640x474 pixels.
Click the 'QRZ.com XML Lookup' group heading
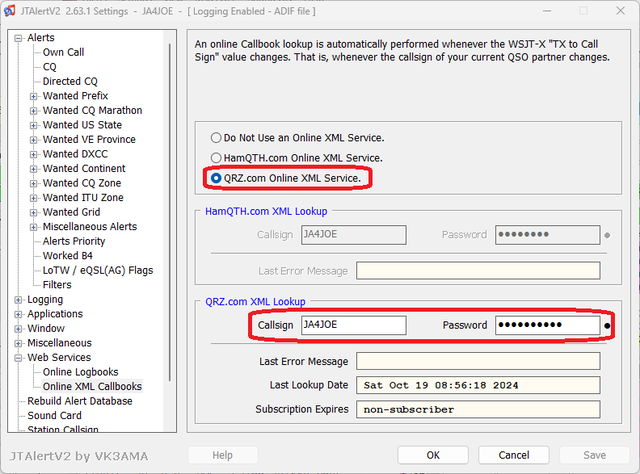[255, 302]
